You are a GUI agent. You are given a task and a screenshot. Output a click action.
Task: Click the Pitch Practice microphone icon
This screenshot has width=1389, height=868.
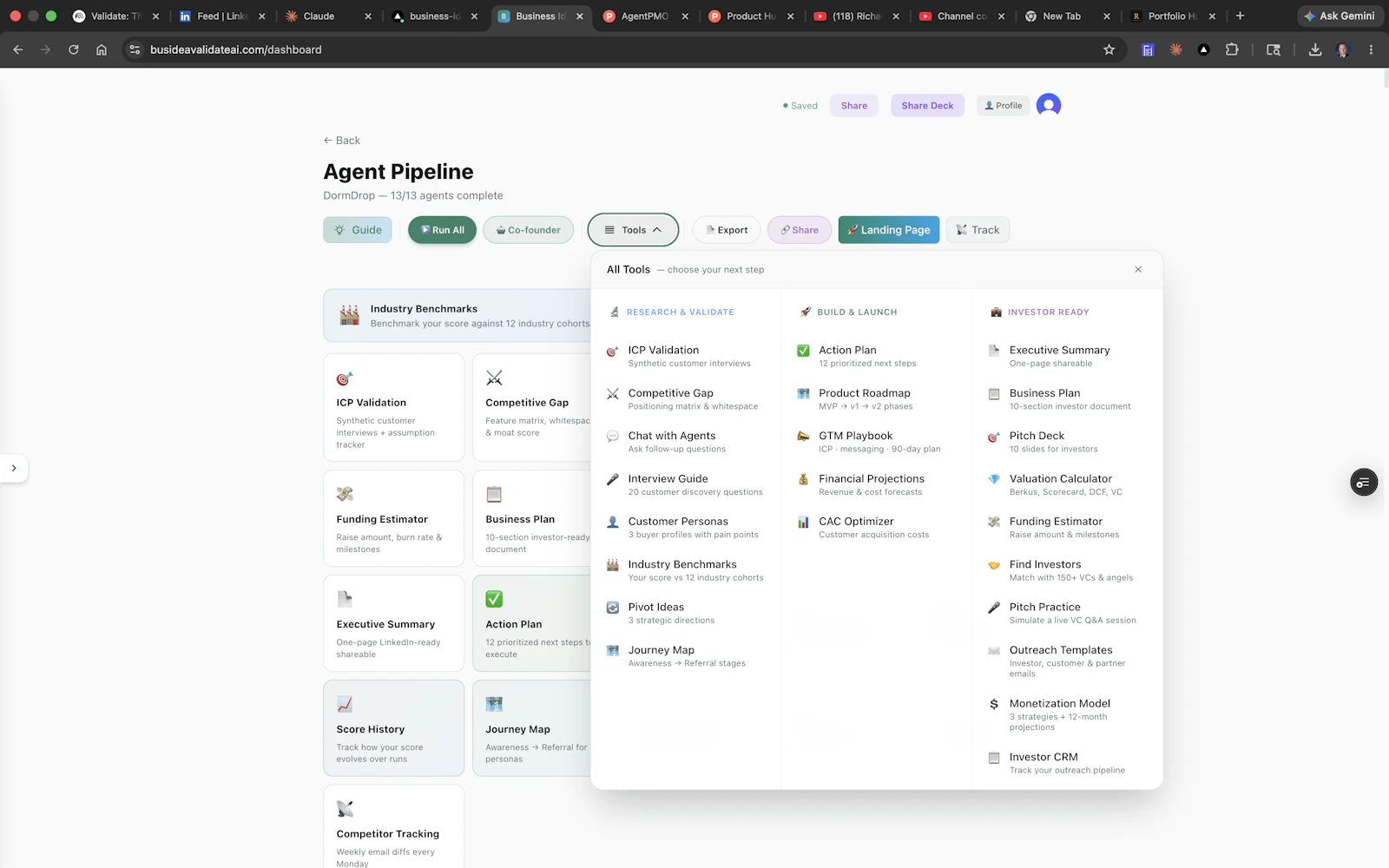pyautogui.click(x=994, y=608)
